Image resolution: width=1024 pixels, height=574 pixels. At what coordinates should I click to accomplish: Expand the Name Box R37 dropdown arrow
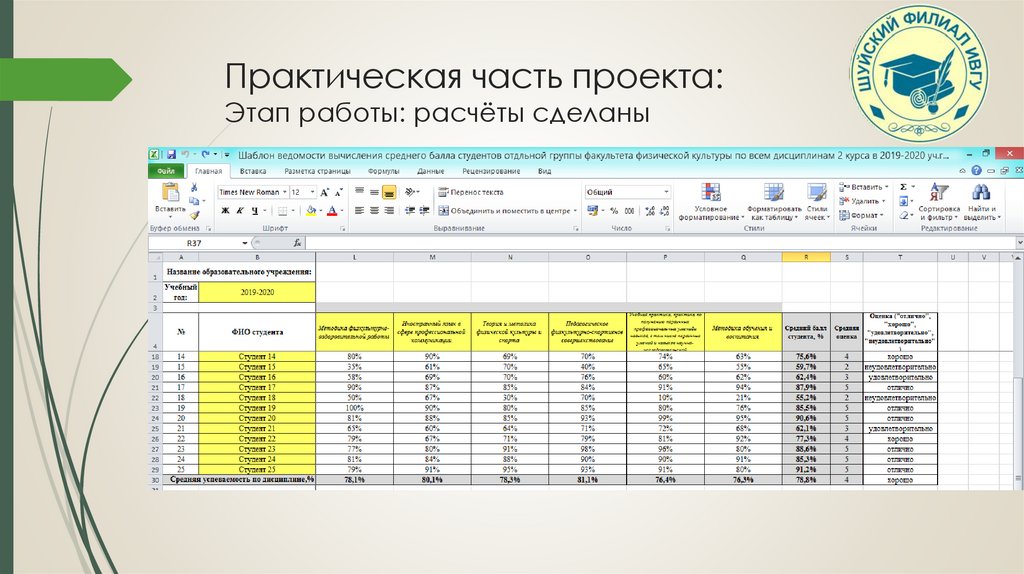(245, 243)
